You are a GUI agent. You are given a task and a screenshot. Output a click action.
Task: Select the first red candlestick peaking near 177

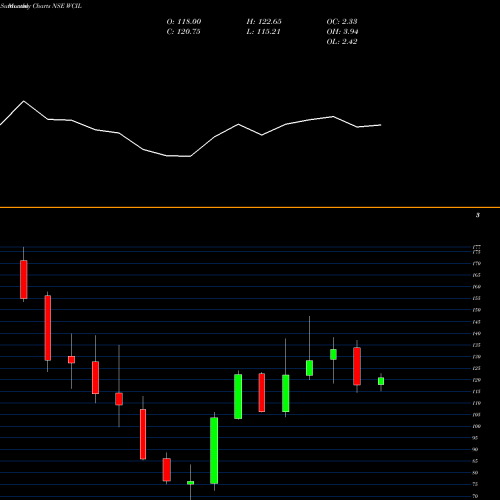(24, 279)
